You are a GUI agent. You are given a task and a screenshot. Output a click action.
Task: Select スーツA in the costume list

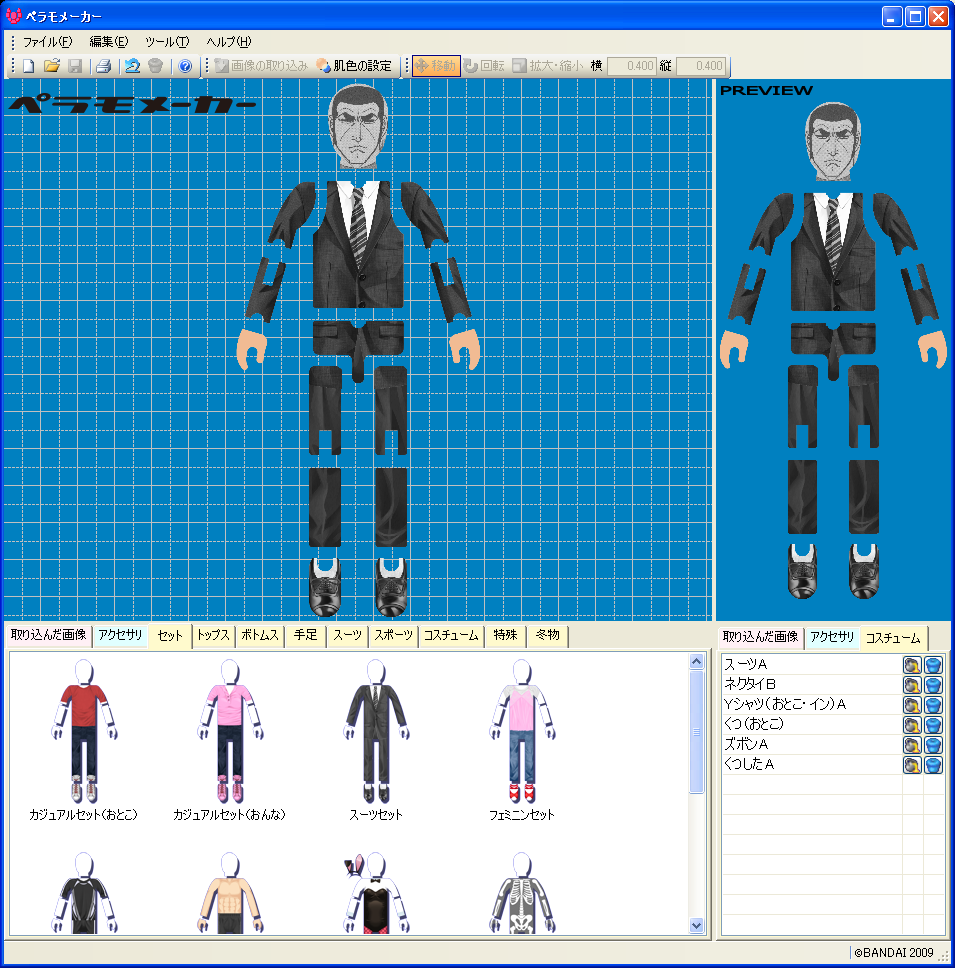pos(812,665)
